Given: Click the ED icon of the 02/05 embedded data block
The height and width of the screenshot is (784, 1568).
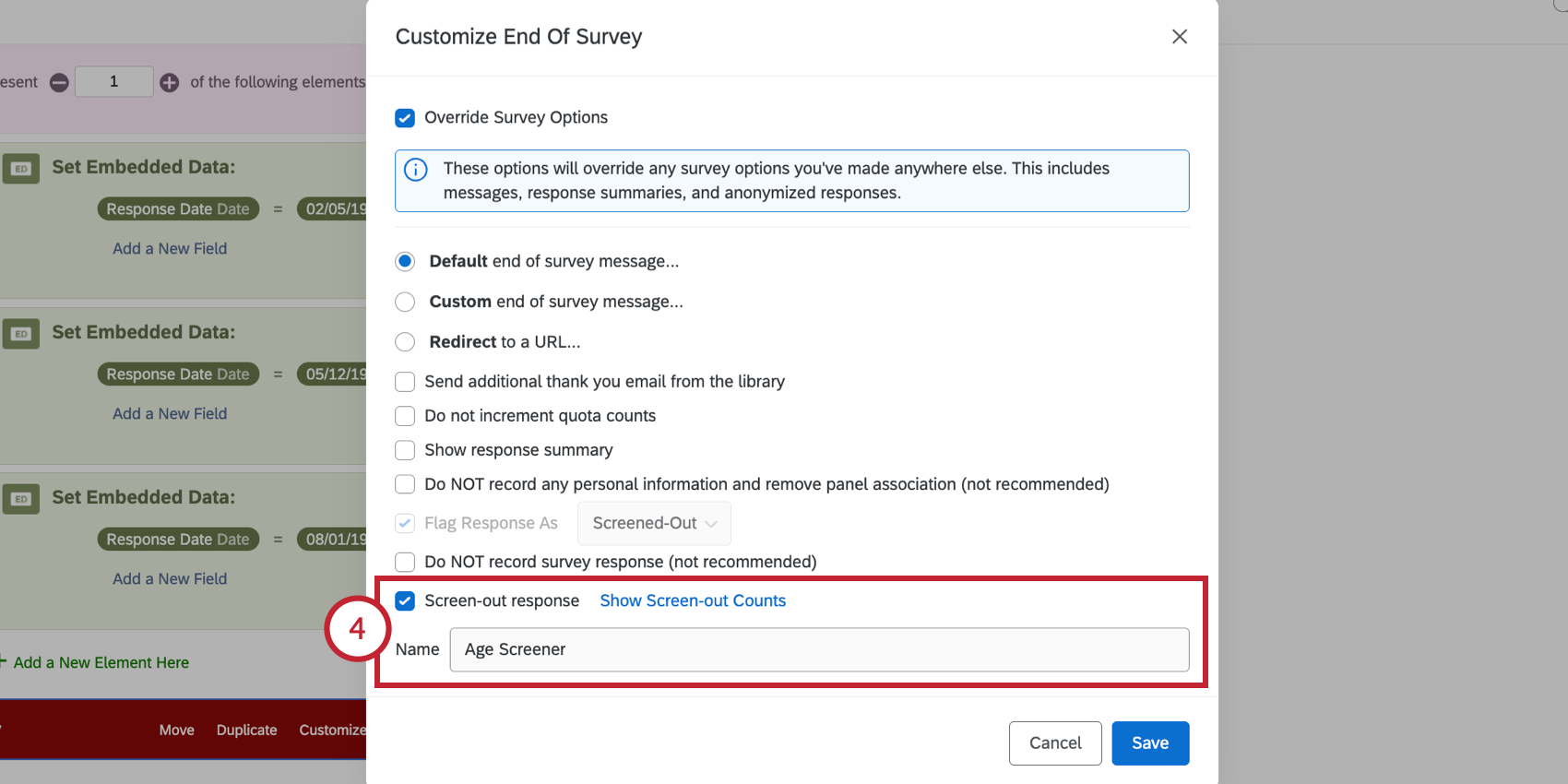Looking at the screenshot, I should click(21, 169).
